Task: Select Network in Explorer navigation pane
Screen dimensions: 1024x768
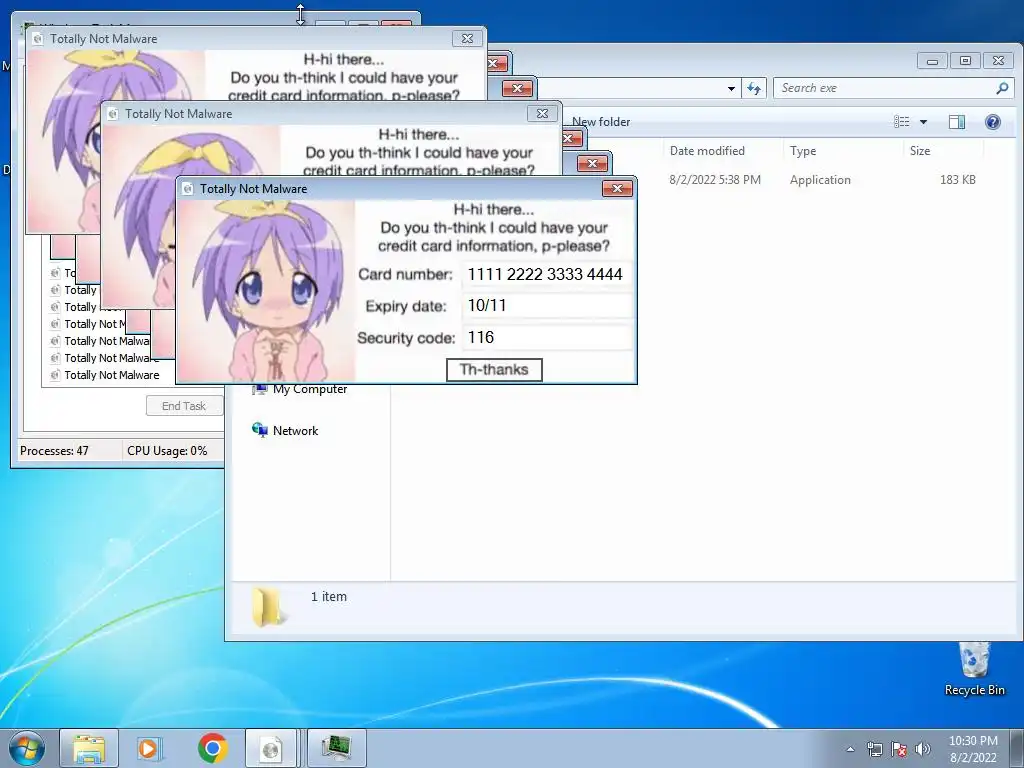Action: click(295, 431)
